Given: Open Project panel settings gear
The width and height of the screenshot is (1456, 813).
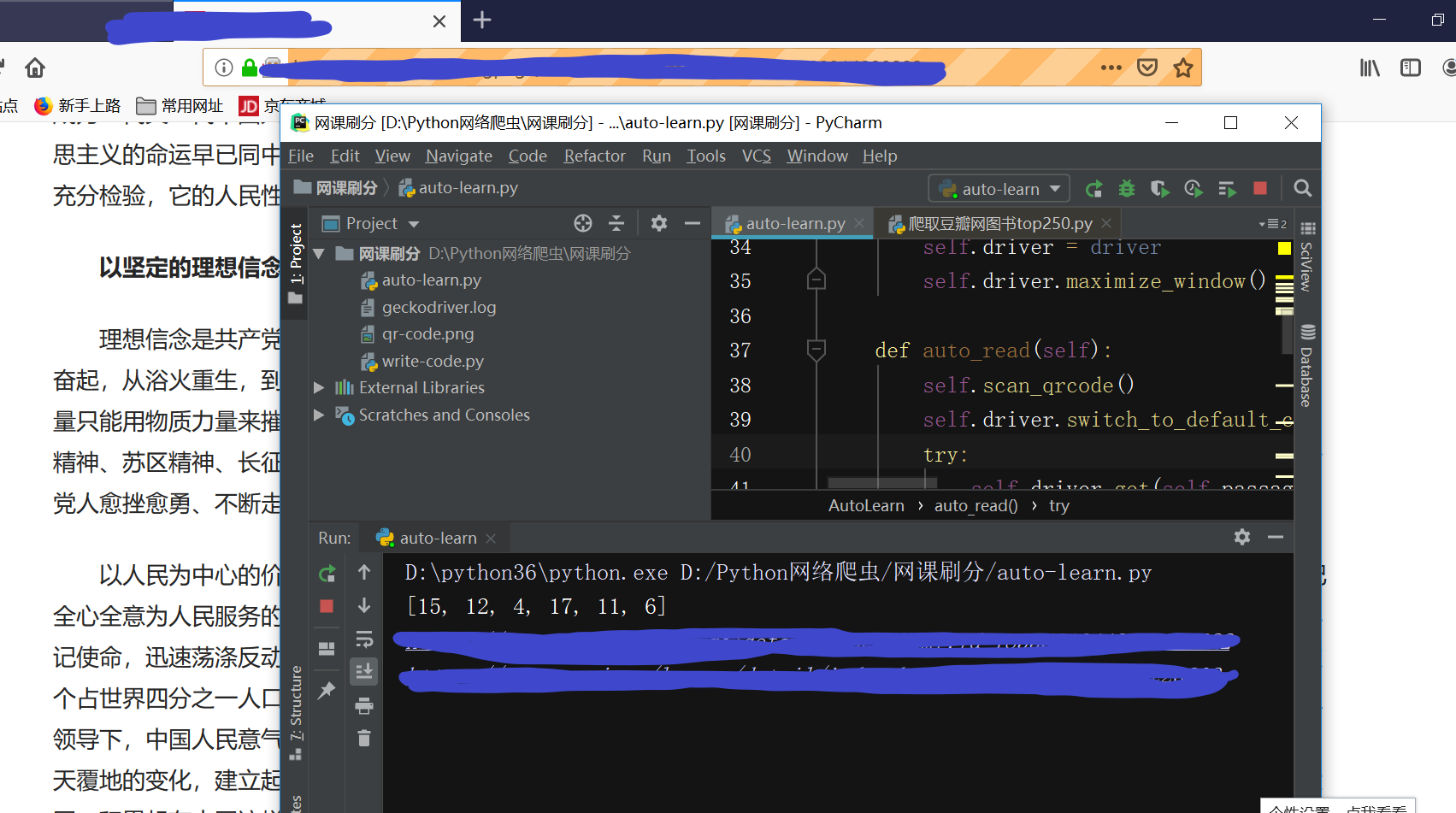Looking at the screenshot, I should point(658,223).
